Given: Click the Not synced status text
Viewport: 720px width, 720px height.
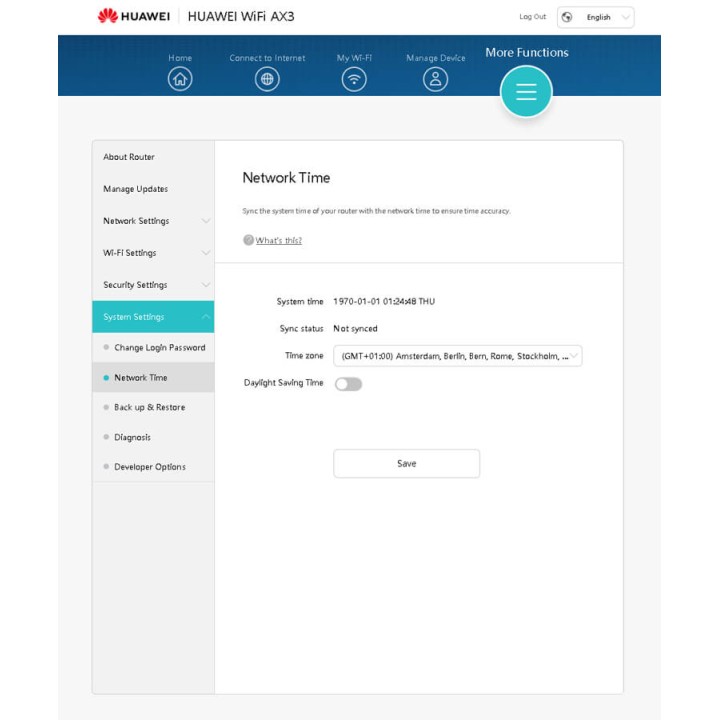Looking at the screenshot, I should tap(355, 328).
